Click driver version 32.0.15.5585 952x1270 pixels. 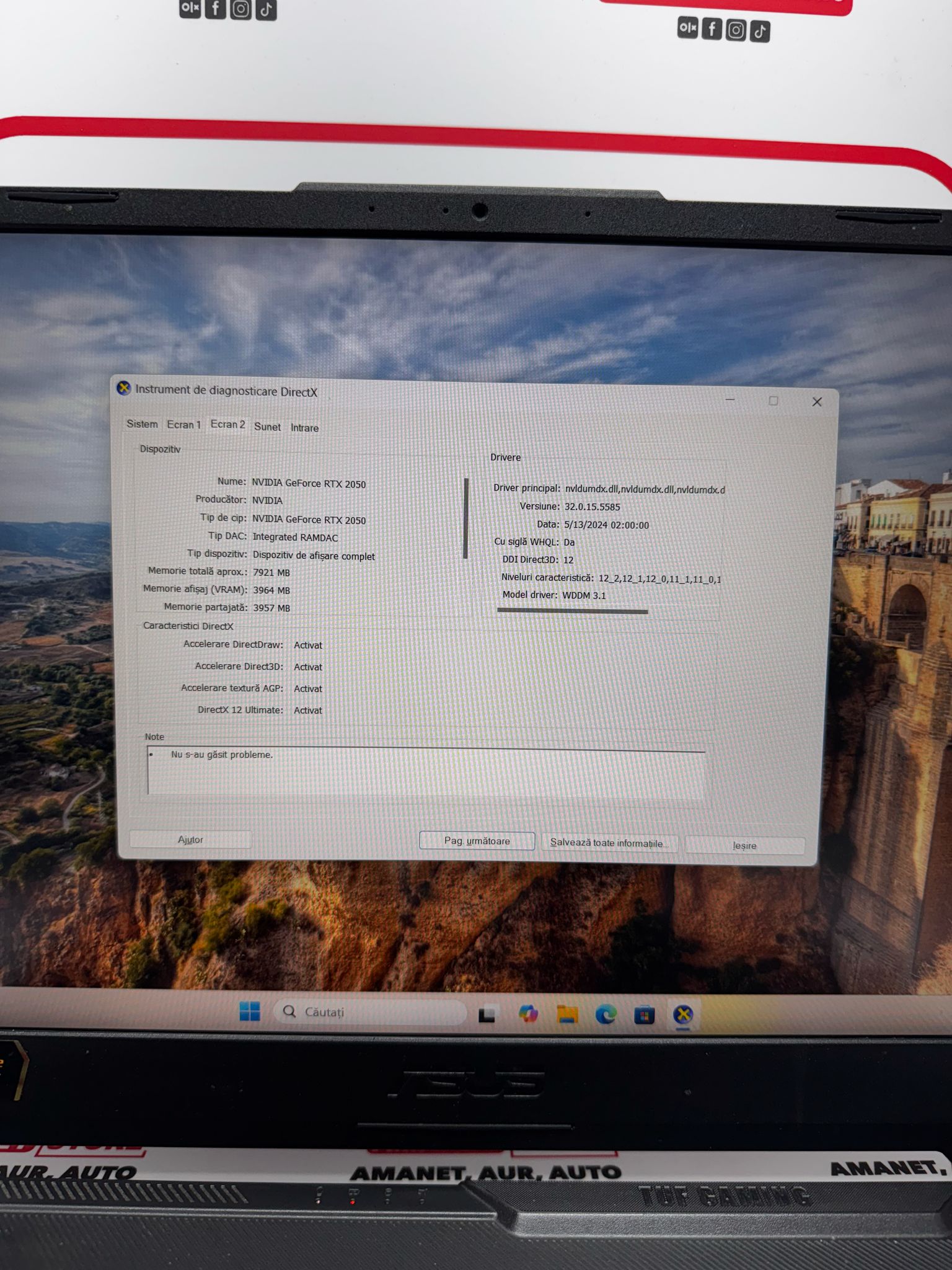592,507
